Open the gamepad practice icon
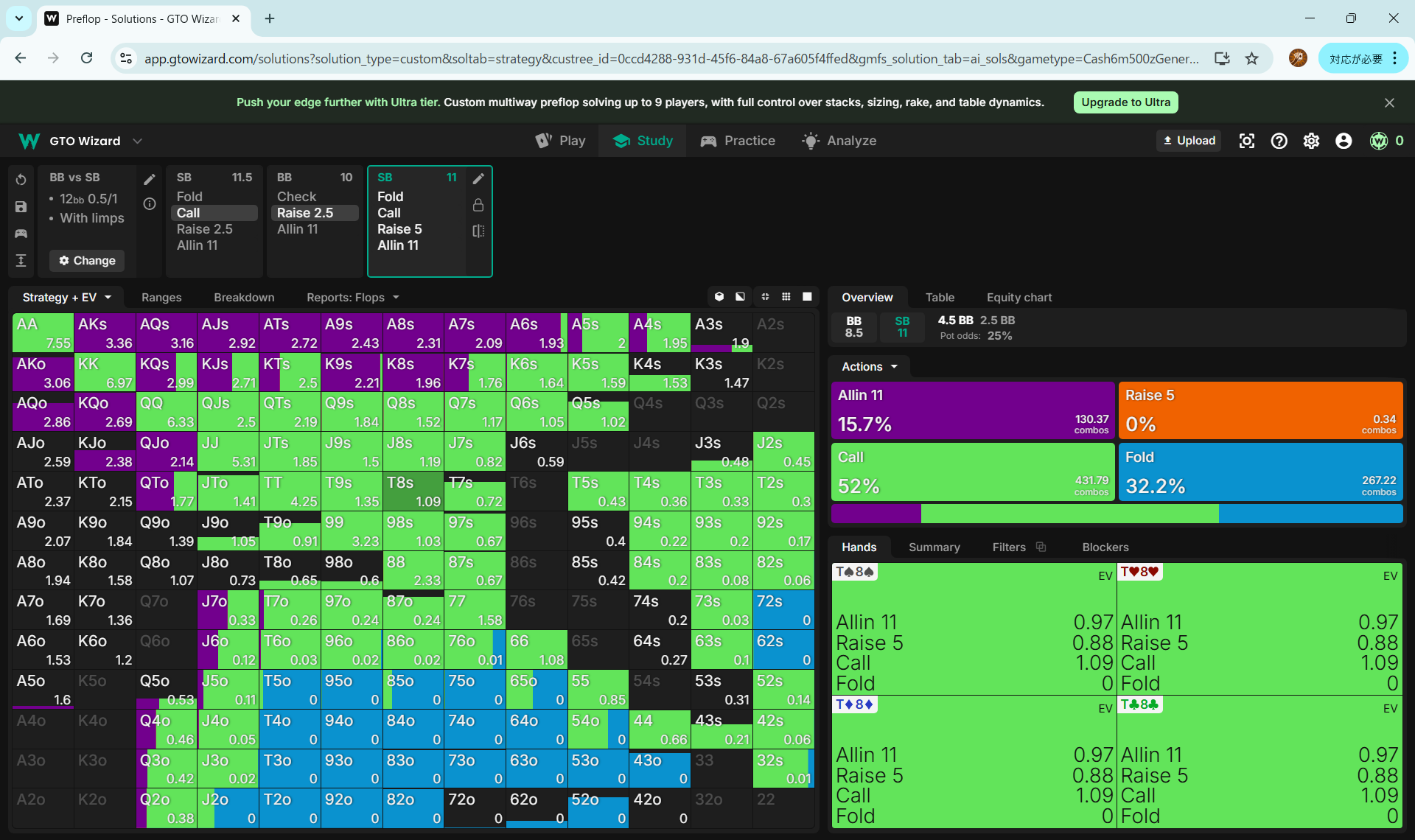Screen dimensions: 1415x840 coord(21,234)
